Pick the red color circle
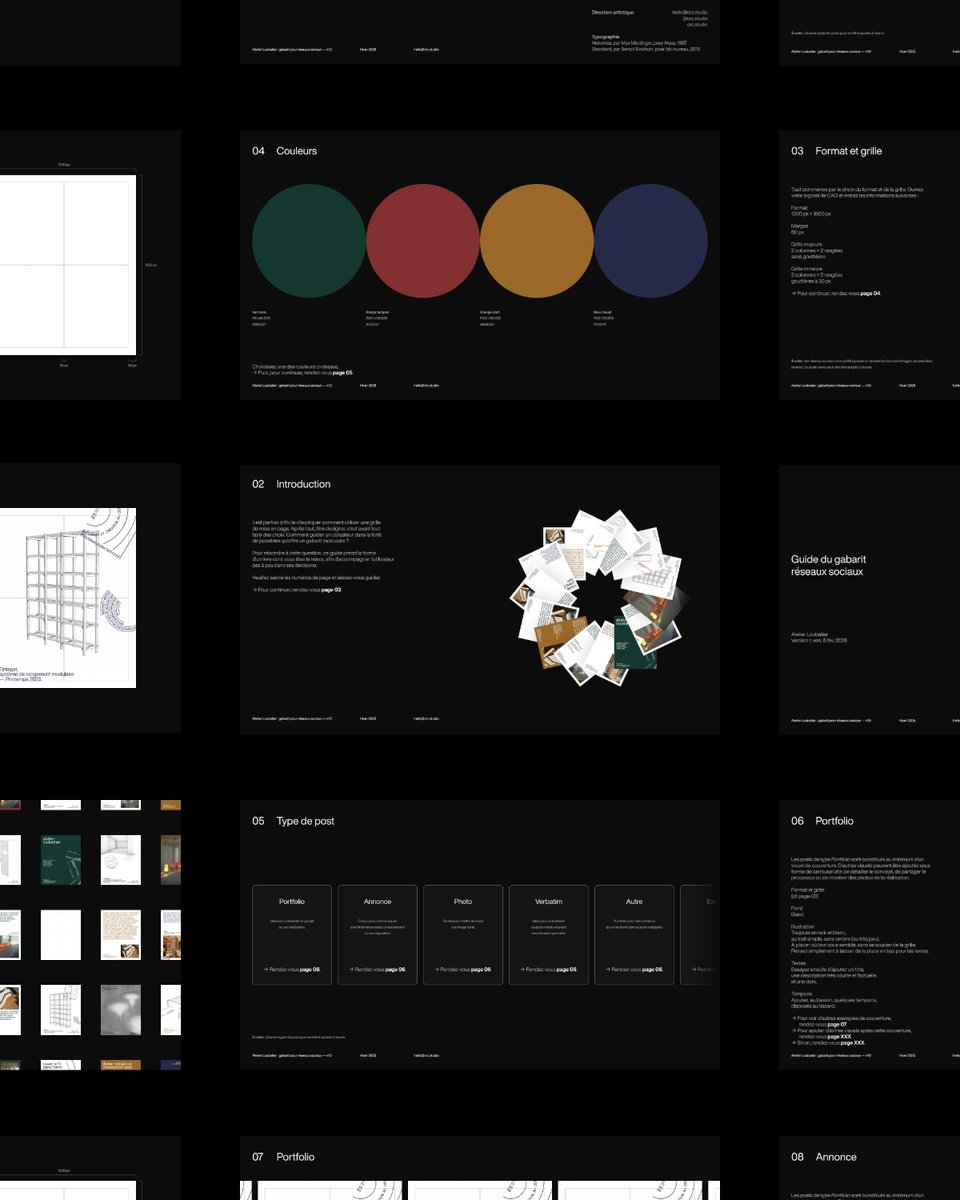960x1200 pixels. click(423, 241)
